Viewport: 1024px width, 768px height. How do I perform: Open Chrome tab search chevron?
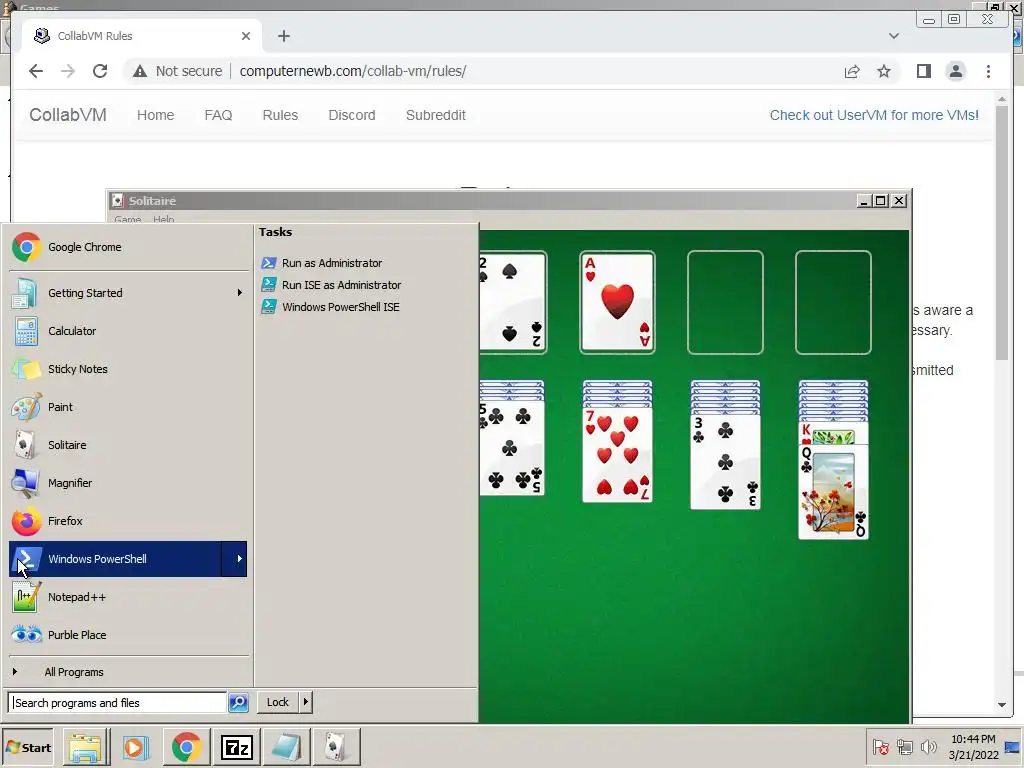coord(893,36)
